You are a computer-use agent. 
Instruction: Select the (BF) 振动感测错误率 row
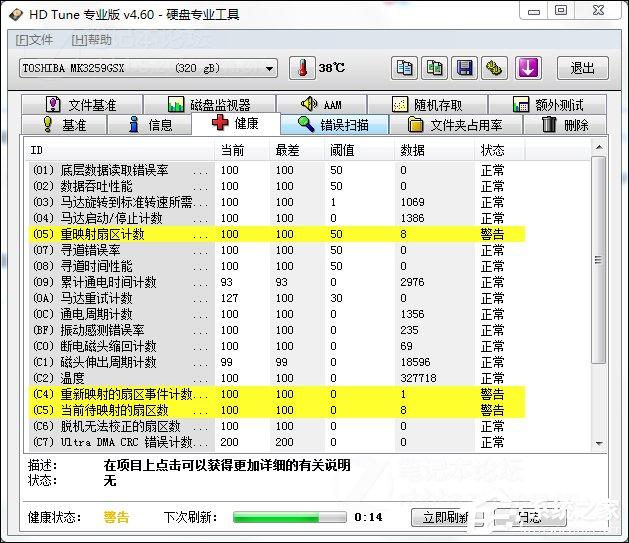point(277,330)
